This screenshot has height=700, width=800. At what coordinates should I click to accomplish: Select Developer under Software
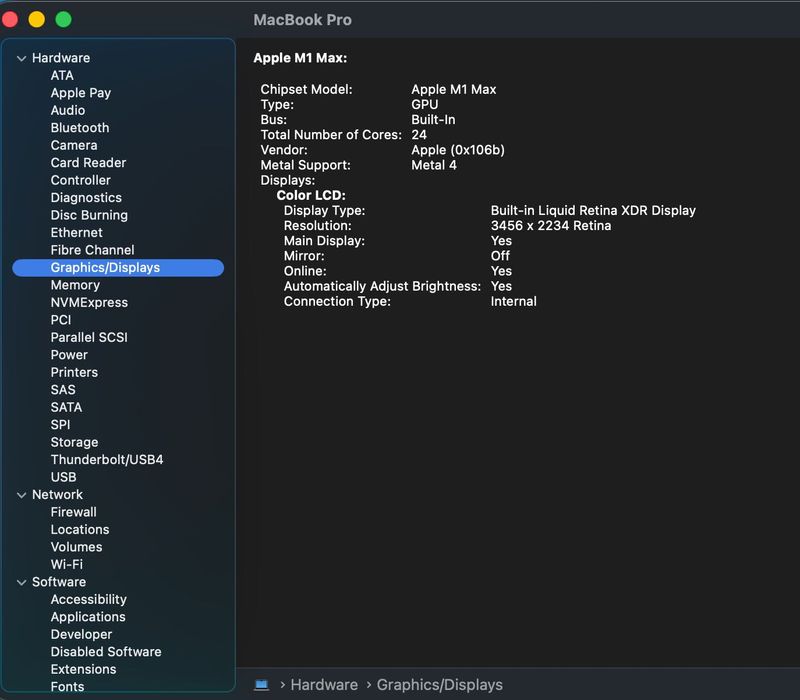81,634
